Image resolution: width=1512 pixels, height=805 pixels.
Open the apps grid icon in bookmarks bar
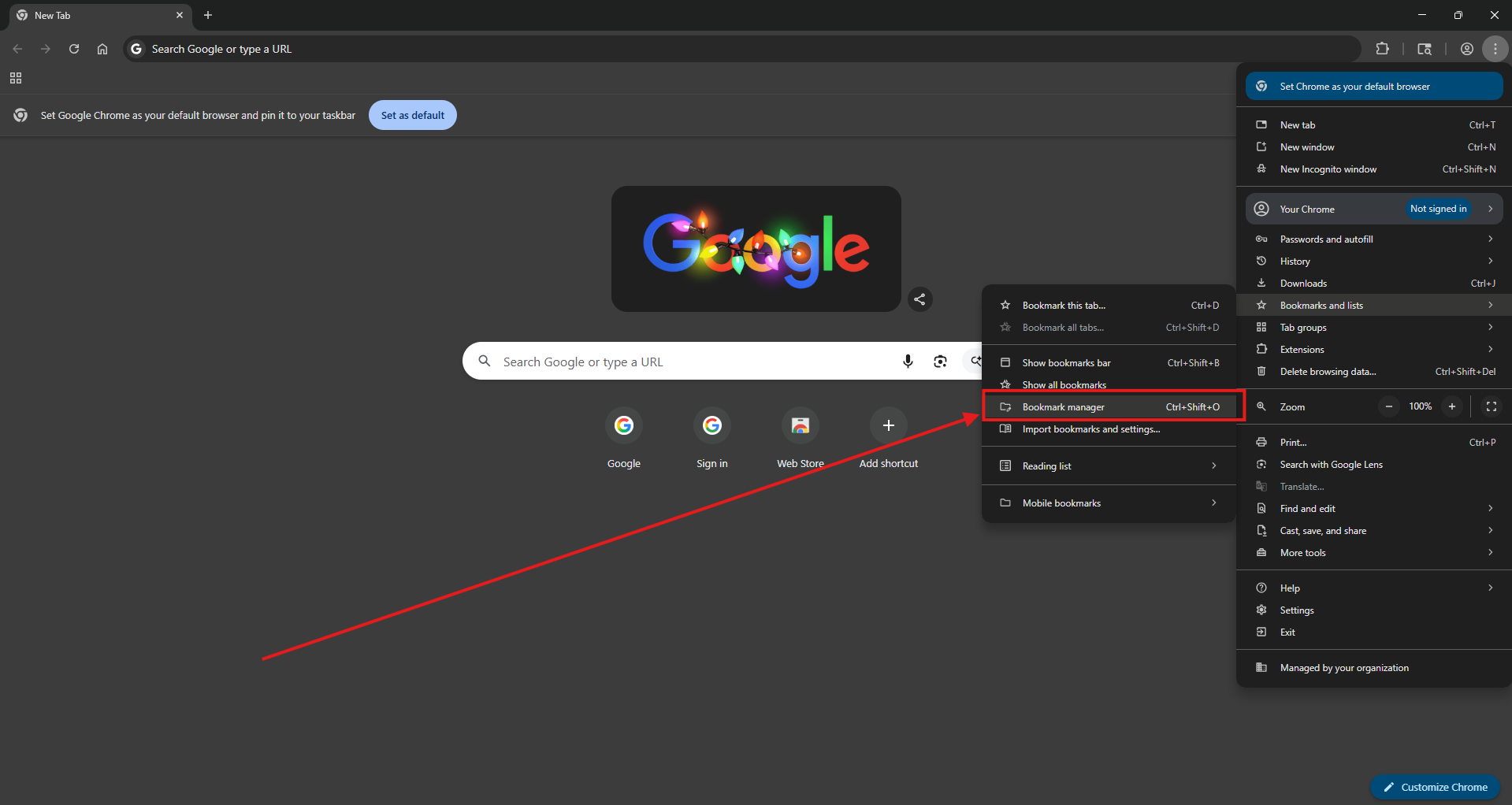pyautogui.click(x=16, y=78)
